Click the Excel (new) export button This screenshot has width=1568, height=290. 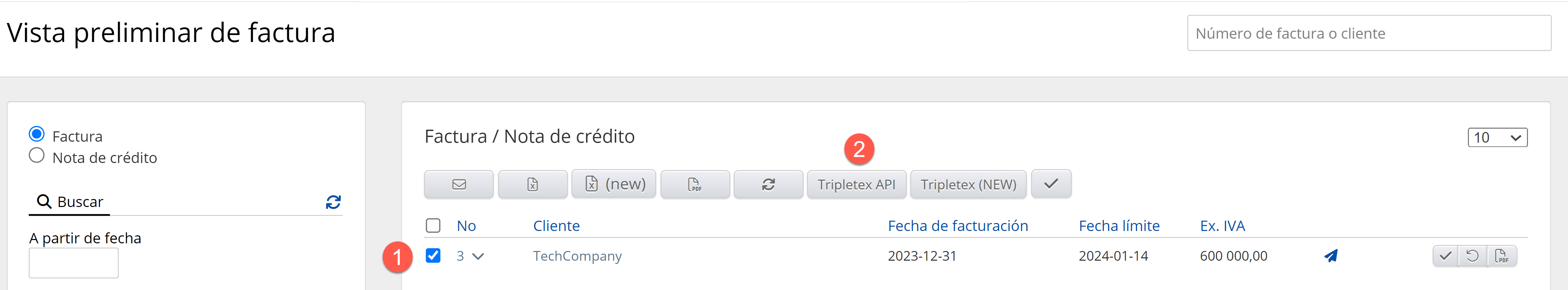(614, 184)
